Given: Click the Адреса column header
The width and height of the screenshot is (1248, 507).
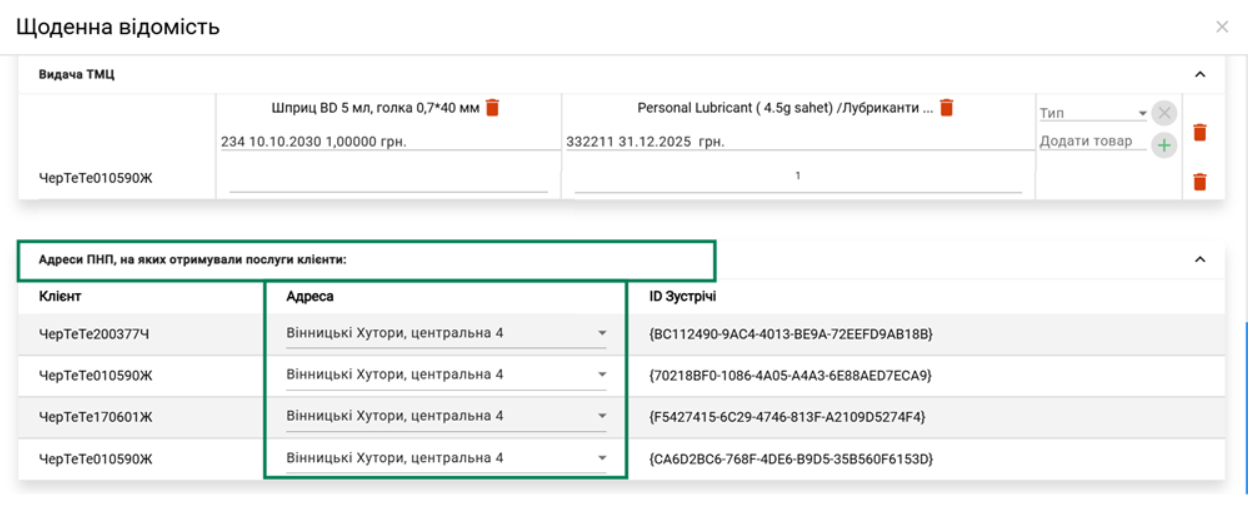Looking at the screenshot, I should (x=310, y=297).
